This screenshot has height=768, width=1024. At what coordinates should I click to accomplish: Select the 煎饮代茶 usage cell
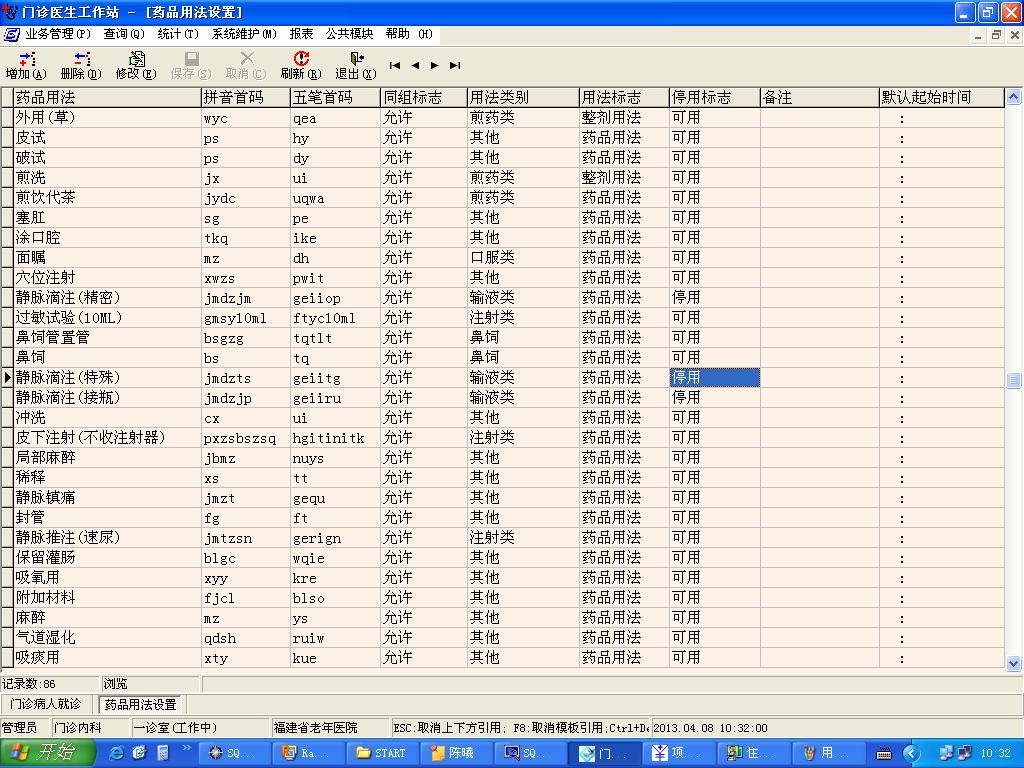click(x=107, y=197)
